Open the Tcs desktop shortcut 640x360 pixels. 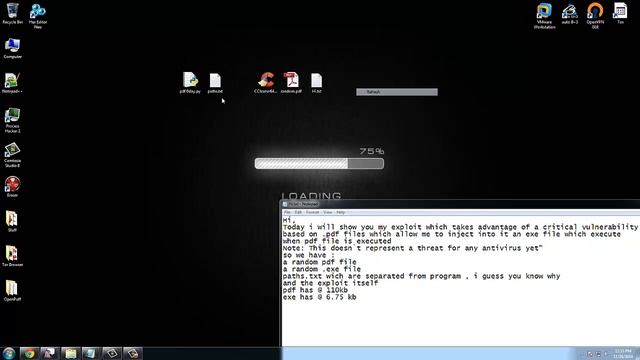pyautogui.click(x=620, y=13)
